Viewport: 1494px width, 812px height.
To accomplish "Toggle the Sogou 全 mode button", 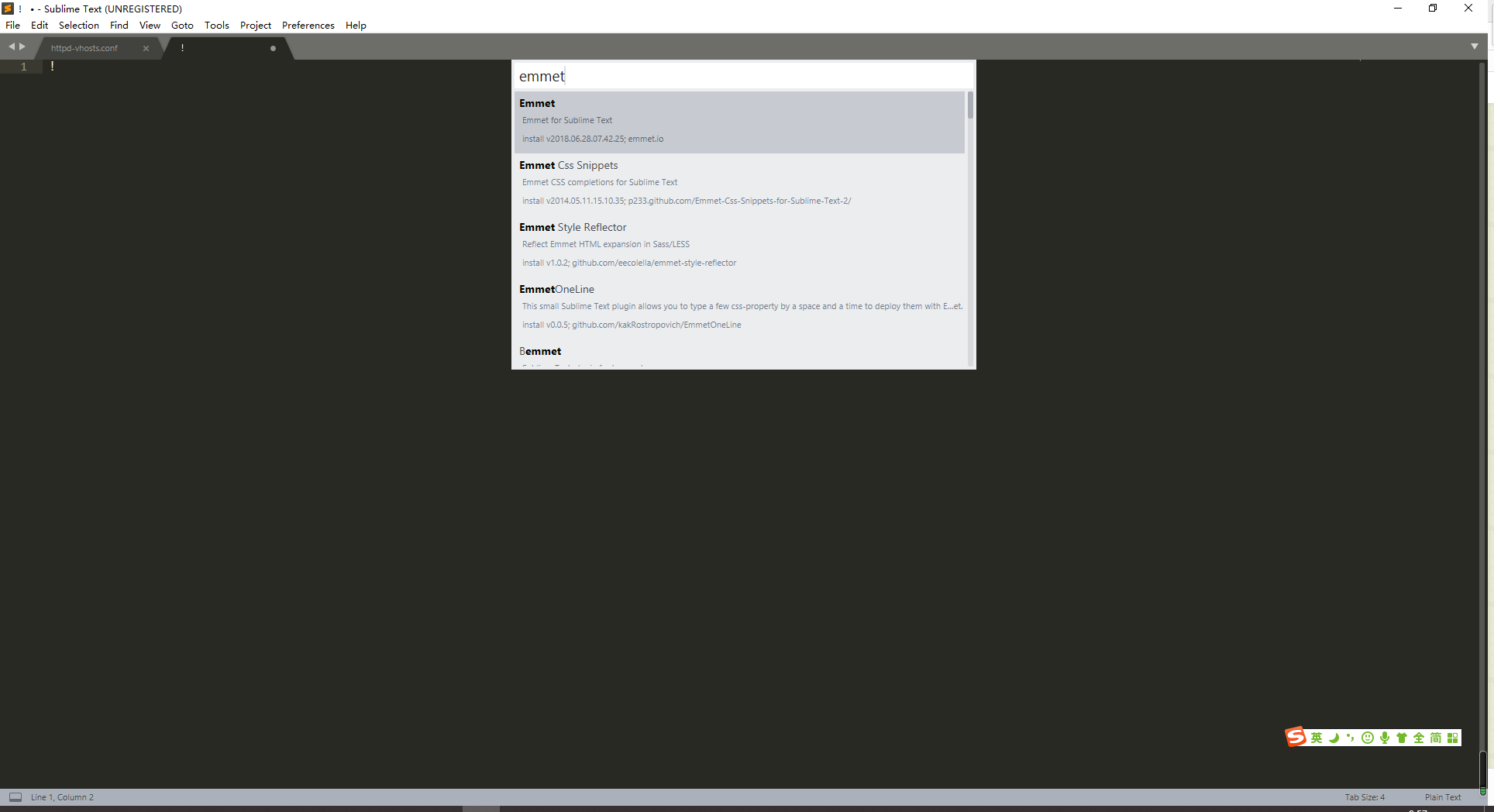I will [x=1419, y=738].
